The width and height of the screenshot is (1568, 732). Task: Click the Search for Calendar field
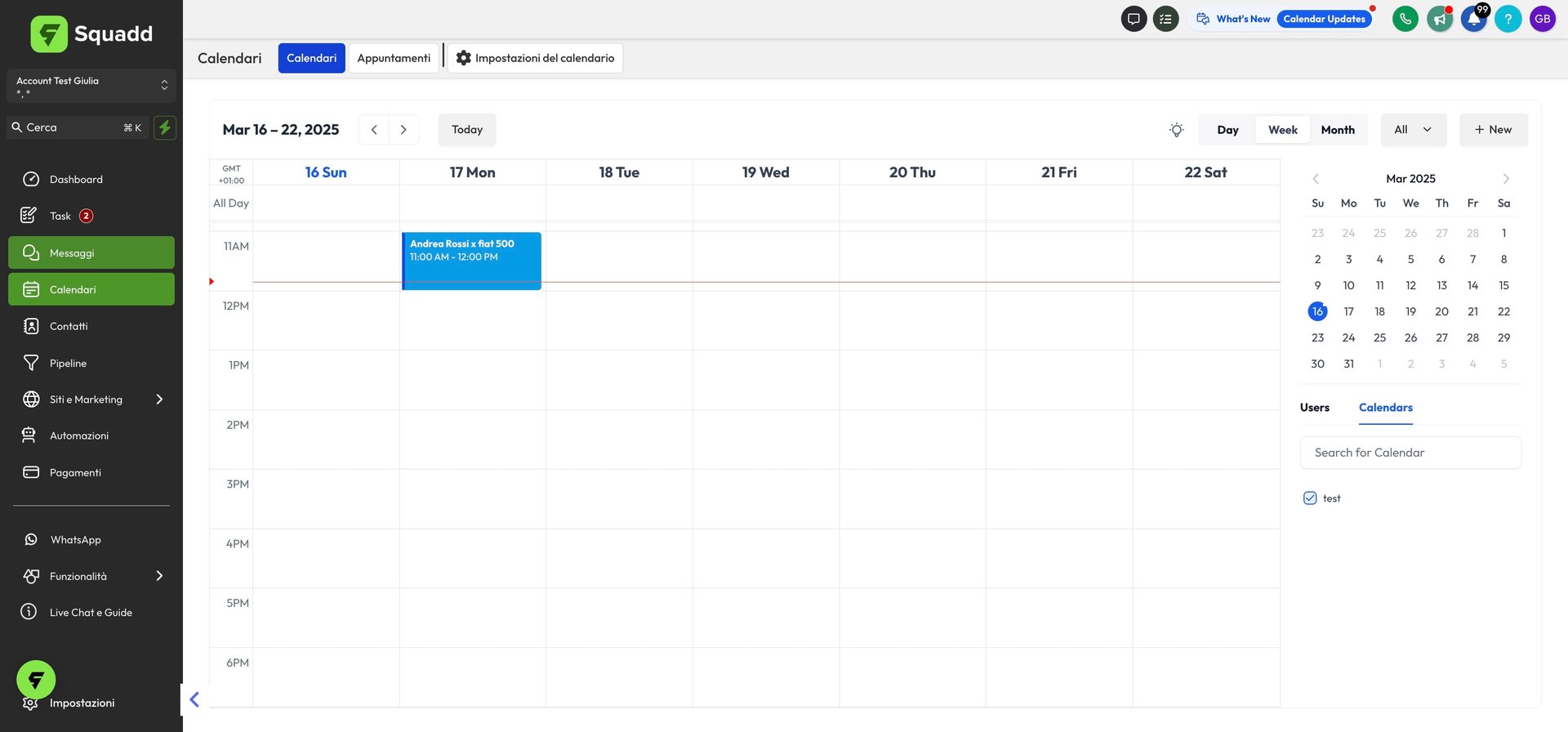click(x=1410, y=453)
